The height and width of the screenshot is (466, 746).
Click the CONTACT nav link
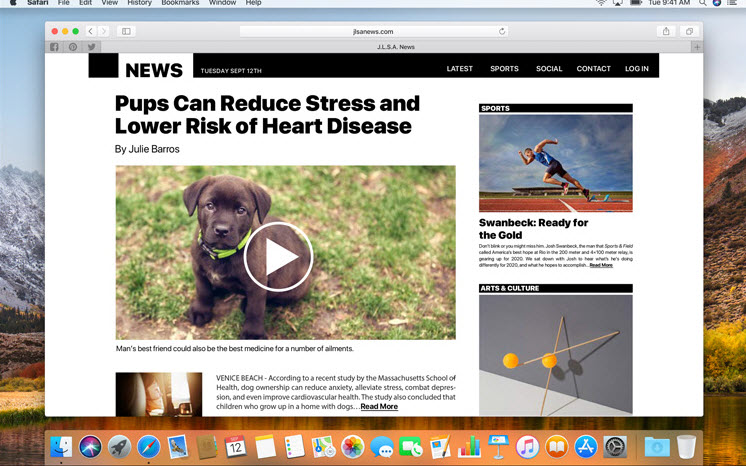tap(593, 69)
